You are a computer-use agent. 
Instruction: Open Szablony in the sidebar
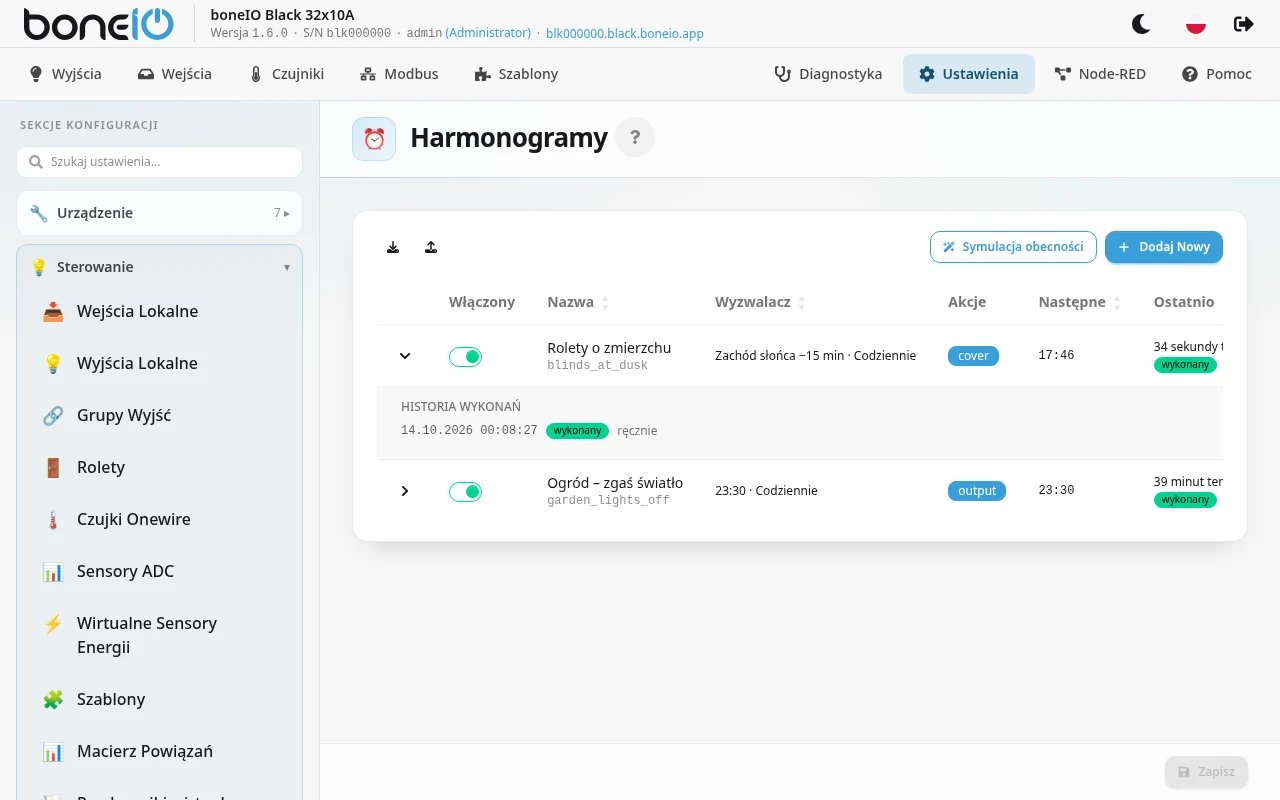point(159,699)
